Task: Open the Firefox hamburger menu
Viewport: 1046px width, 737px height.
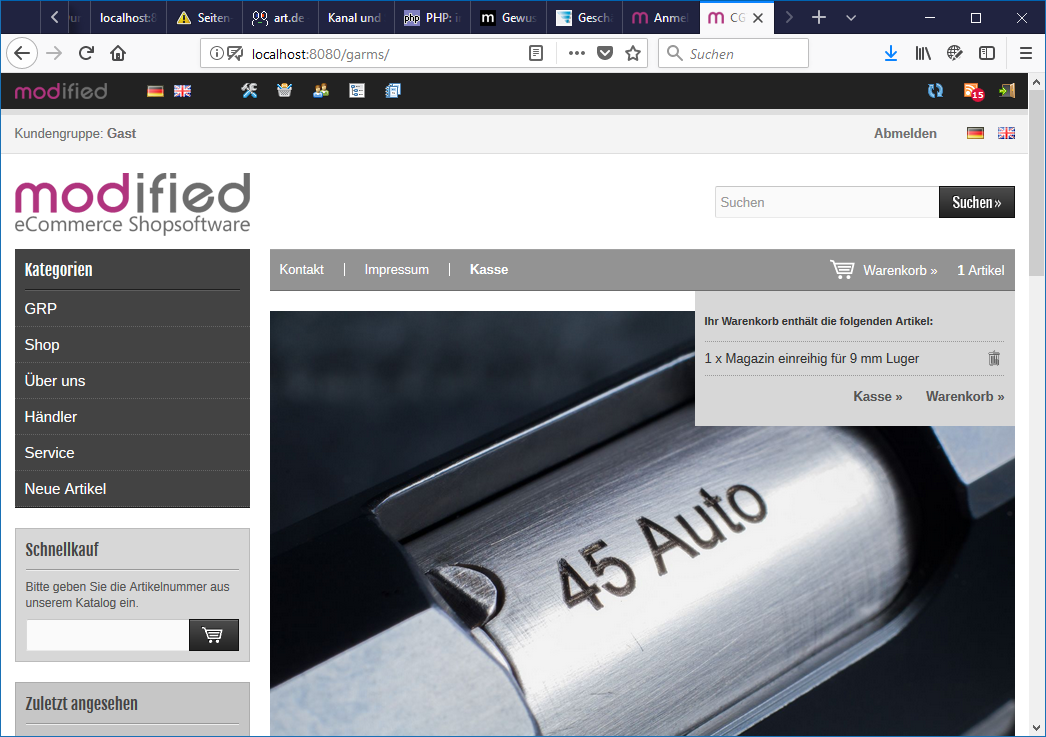Action: [x=1026, y=53]
